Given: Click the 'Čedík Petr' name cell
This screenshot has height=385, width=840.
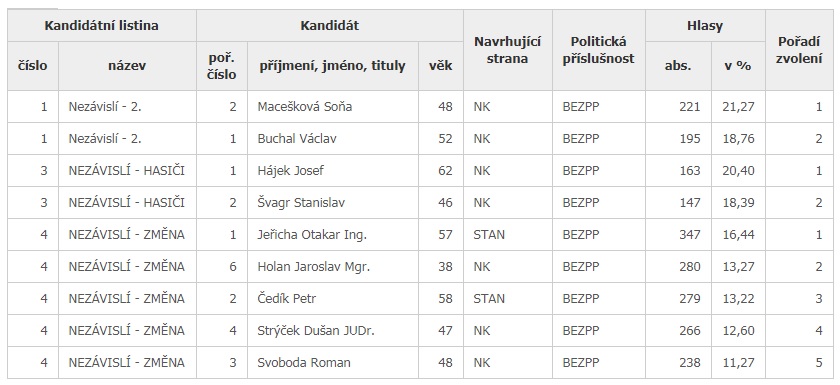Looking at the screenshot, I should tap(287, 299).
